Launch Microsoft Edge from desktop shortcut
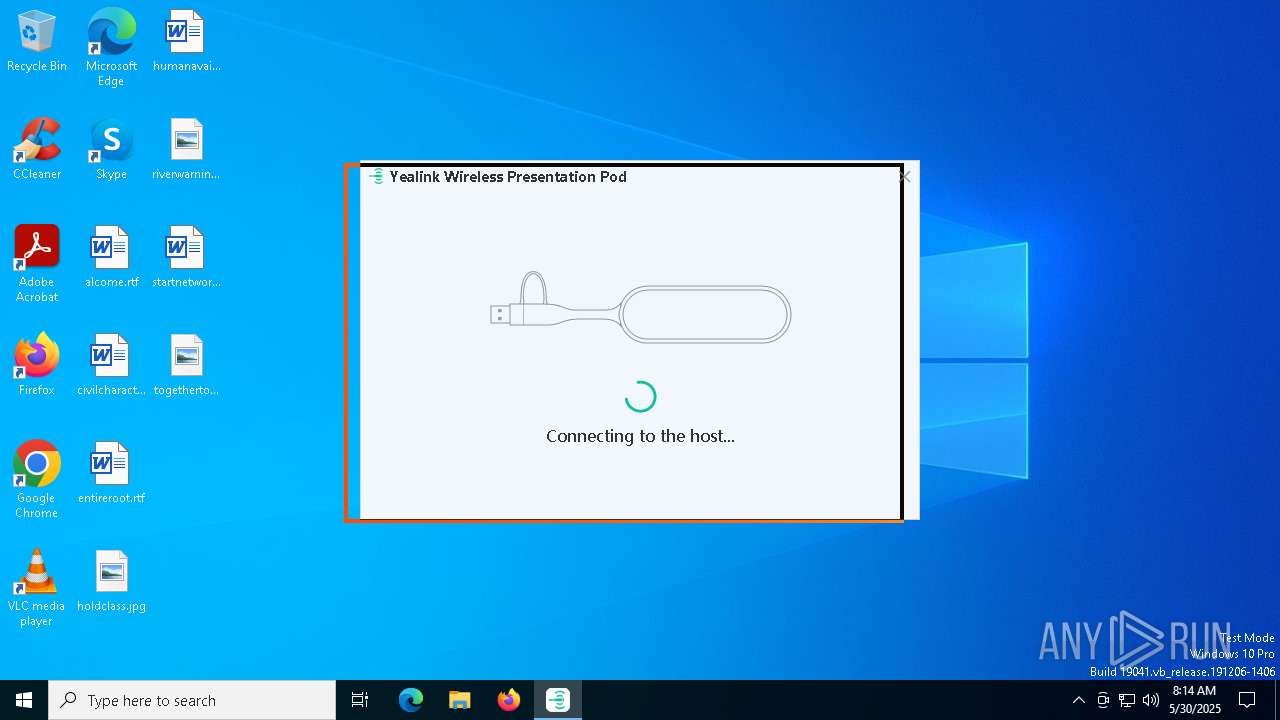Image resolution: width=1280 pixels, height=720 pixels. 111,47
